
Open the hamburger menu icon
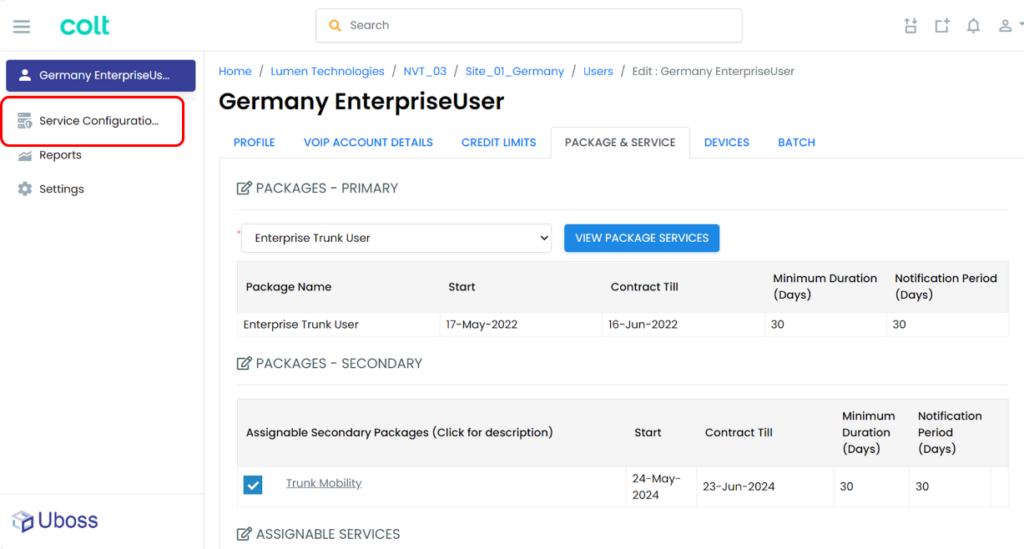pyautogui.click(x=22, y=26)
